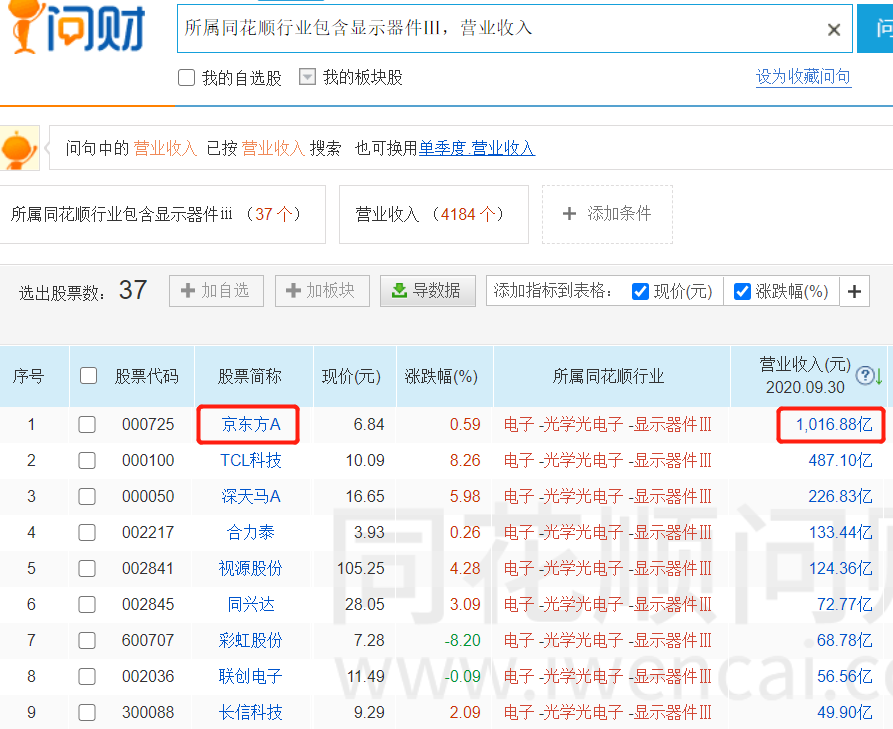The image size is (893, 729).
Task: Check the box for stock 000050
Action: 87,497
